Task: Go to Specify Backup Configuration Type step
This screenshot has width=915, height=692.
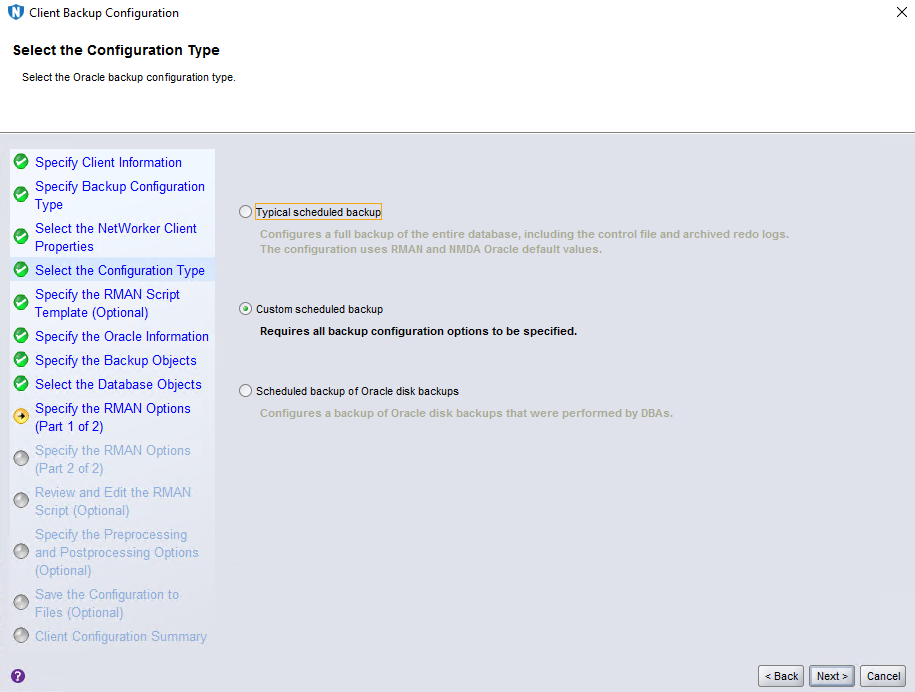Action: coord(119,195)
